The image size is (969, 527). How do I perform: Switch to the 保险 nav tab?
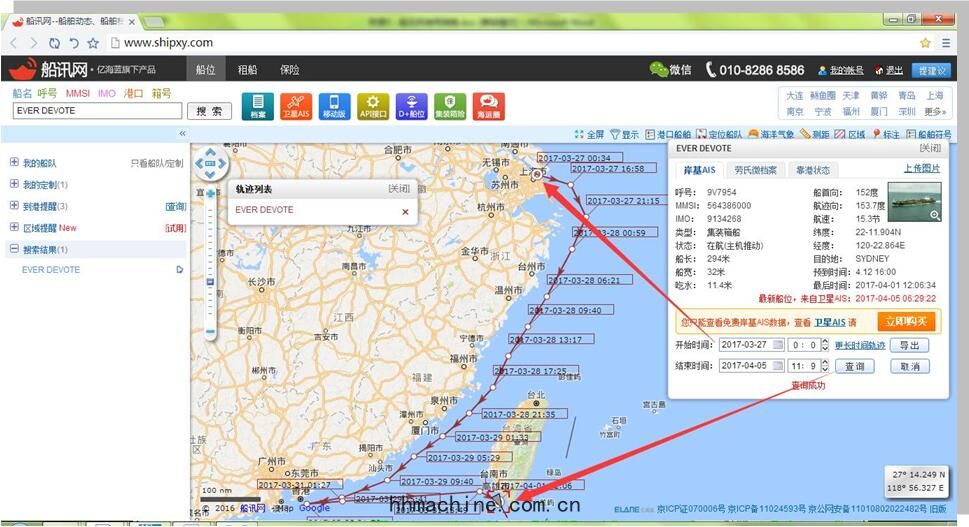point(290,70)
